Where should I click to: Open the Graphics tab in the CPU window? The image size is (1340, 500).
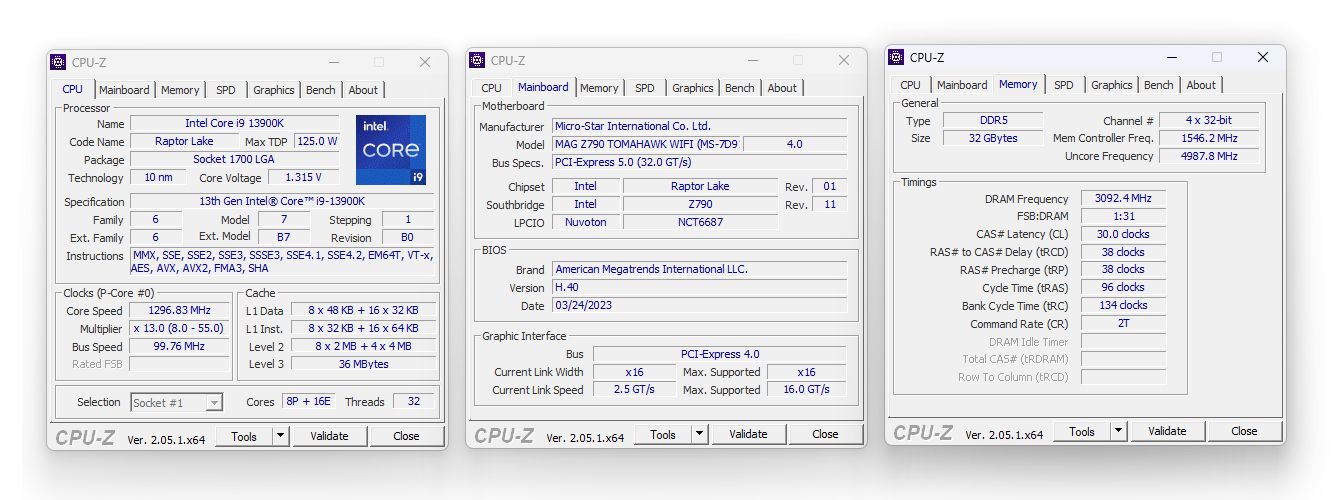pyautogui.click(x=274, y=90)
